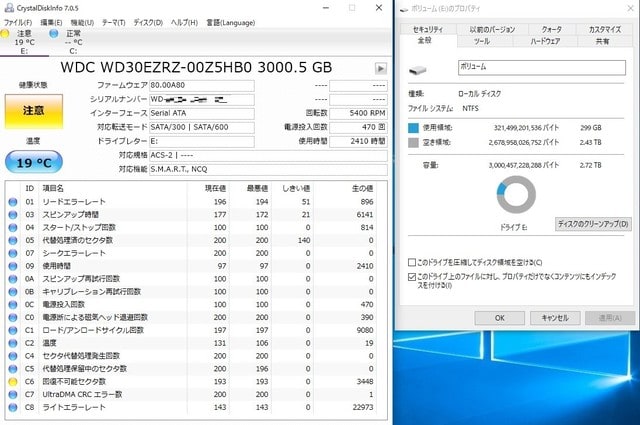
Task: Select the C: drive good status icon
Action: (x=53, y=34)
